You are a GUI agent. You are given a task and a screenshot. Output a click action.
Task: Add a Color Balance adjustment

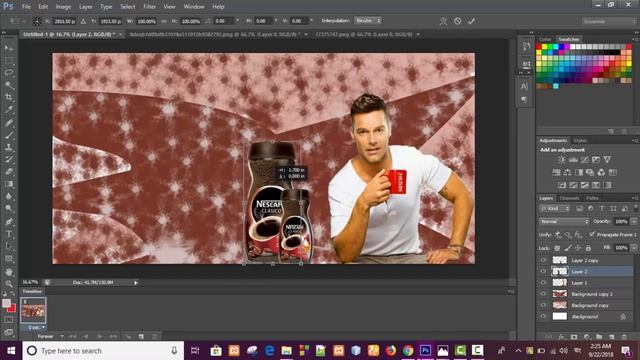[567, 172]
